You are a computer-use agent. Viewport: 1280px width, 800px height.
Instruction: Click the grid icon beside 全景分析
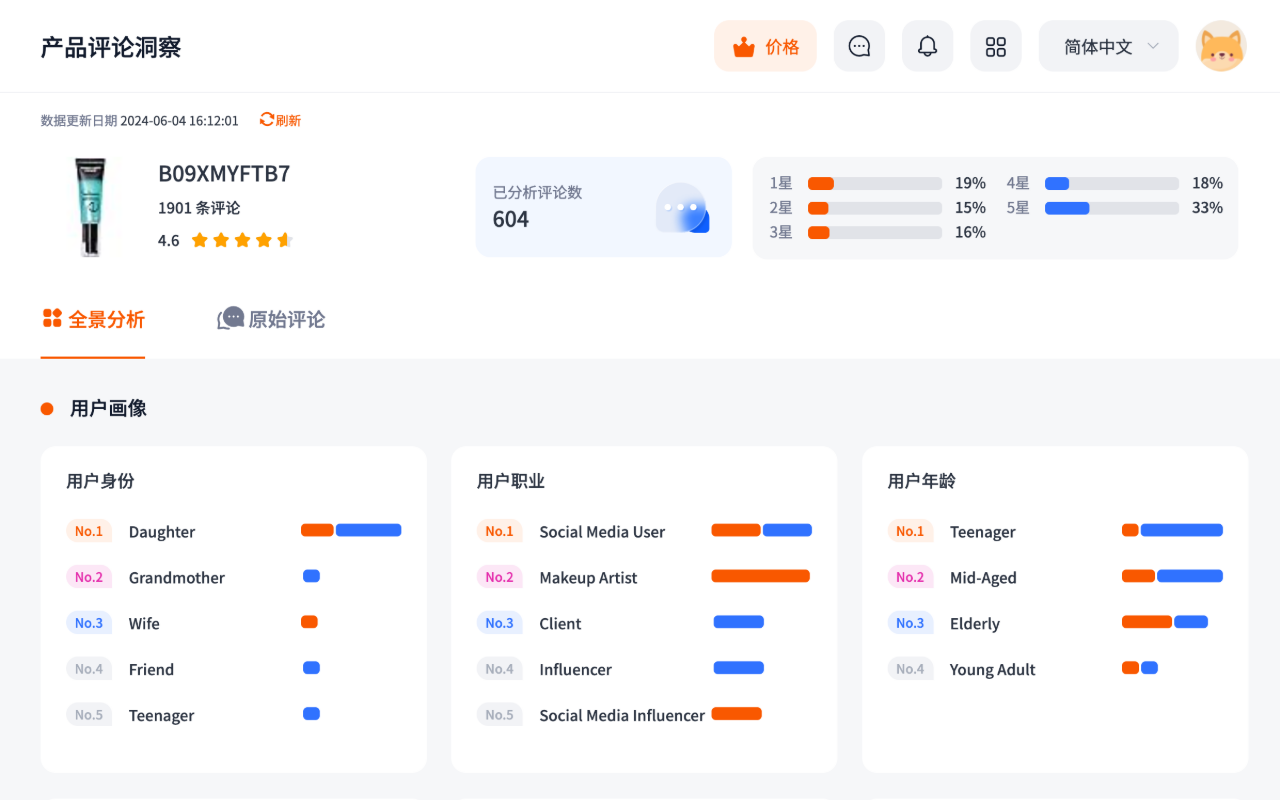tap(50, 318)
